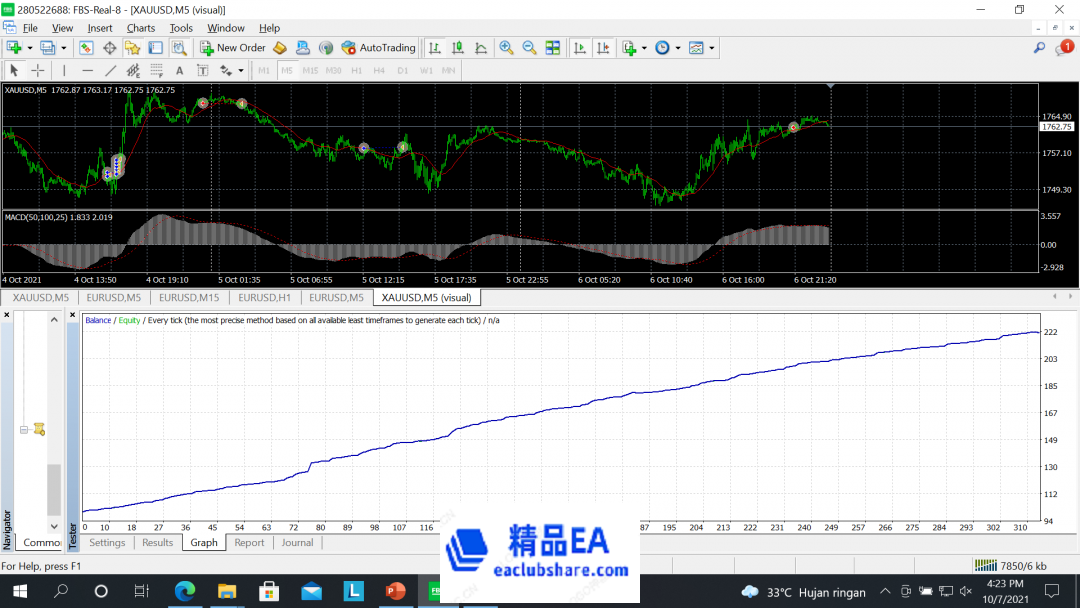Viewport: 1080px width, 608px height.
Task: Open the signals radio-wave icon
Action: 326,48
